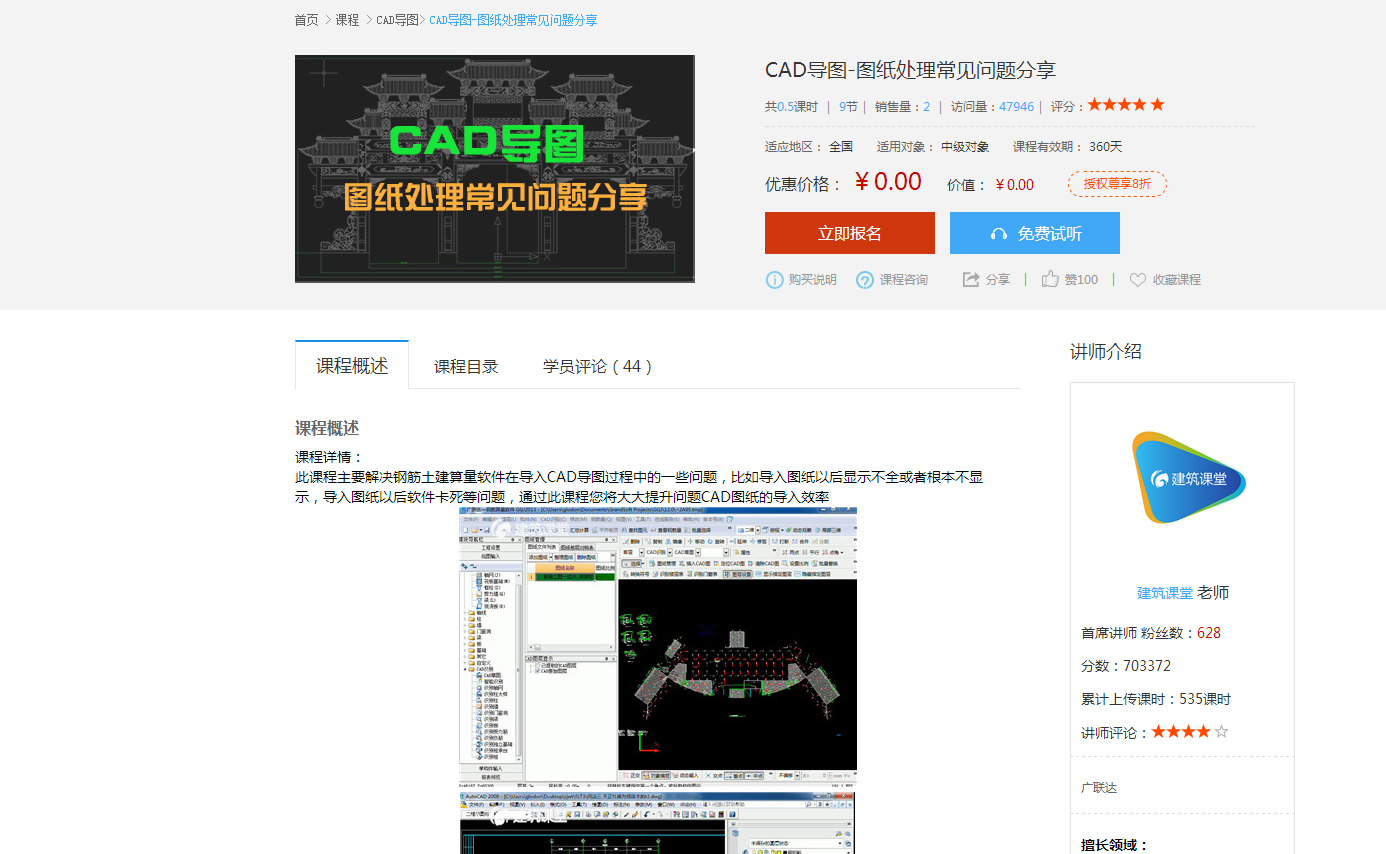Open the CAD导图 breadcrumb category
The width and height of the screenshot is (1386, 854).
click(x=397, y=20)
